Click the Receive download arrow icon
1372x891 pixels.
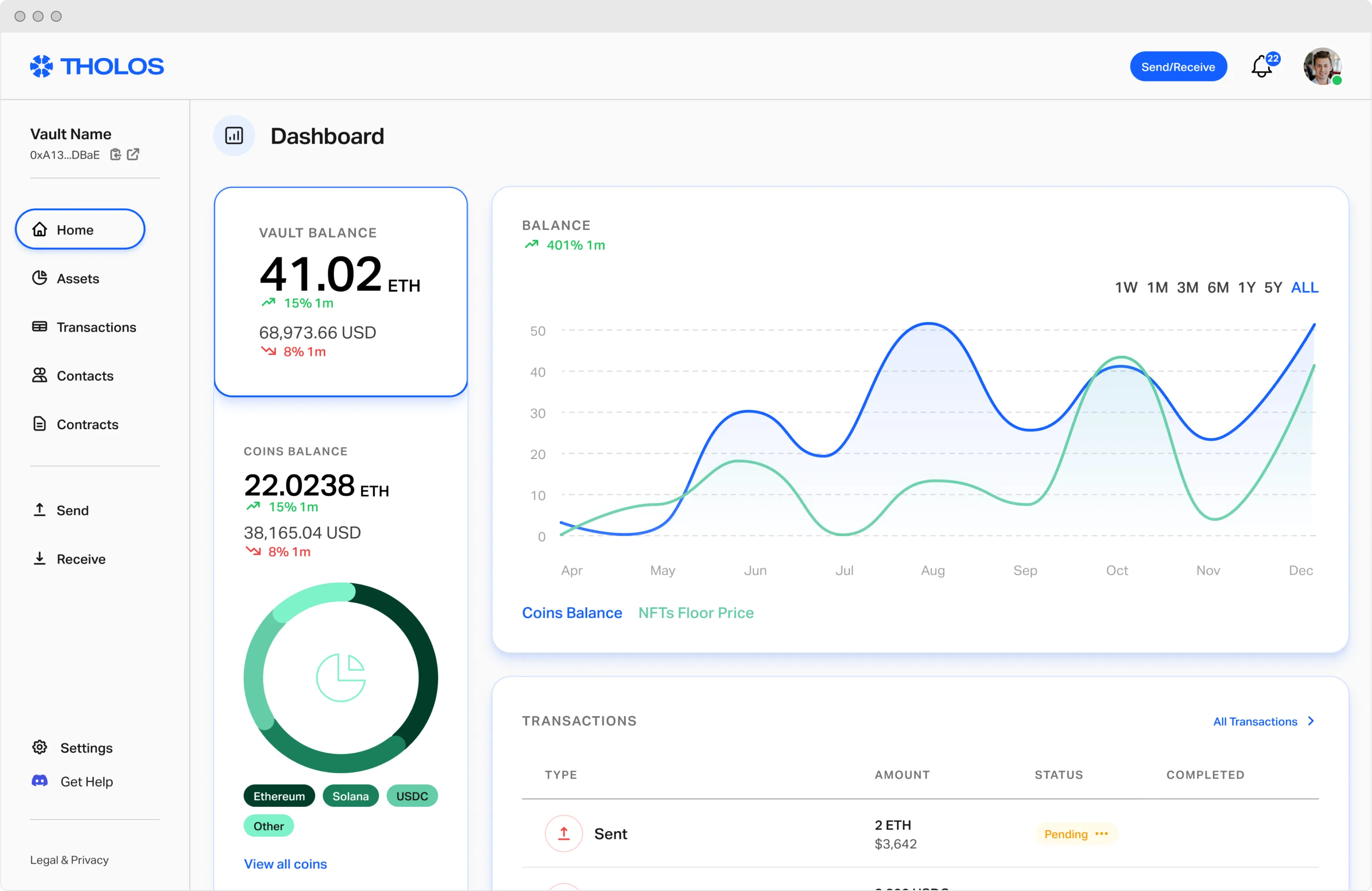pyautogui.click(x=39, y=558)
